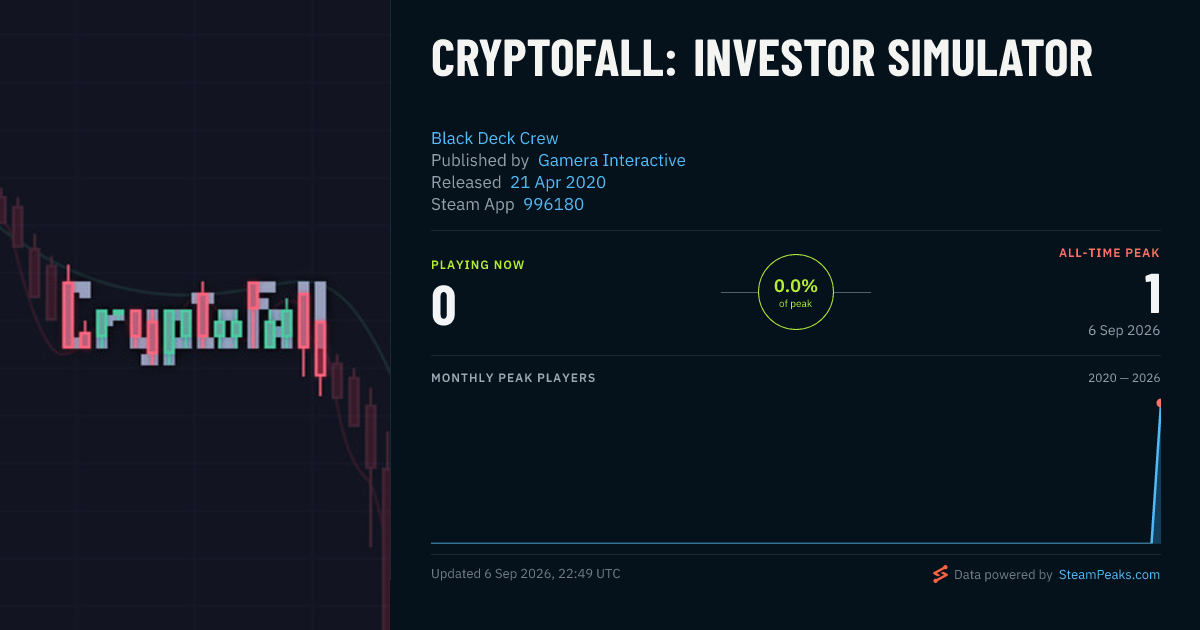Click the Monthly Peak Players heading
1200x630 pixels.
pos(513,378)
